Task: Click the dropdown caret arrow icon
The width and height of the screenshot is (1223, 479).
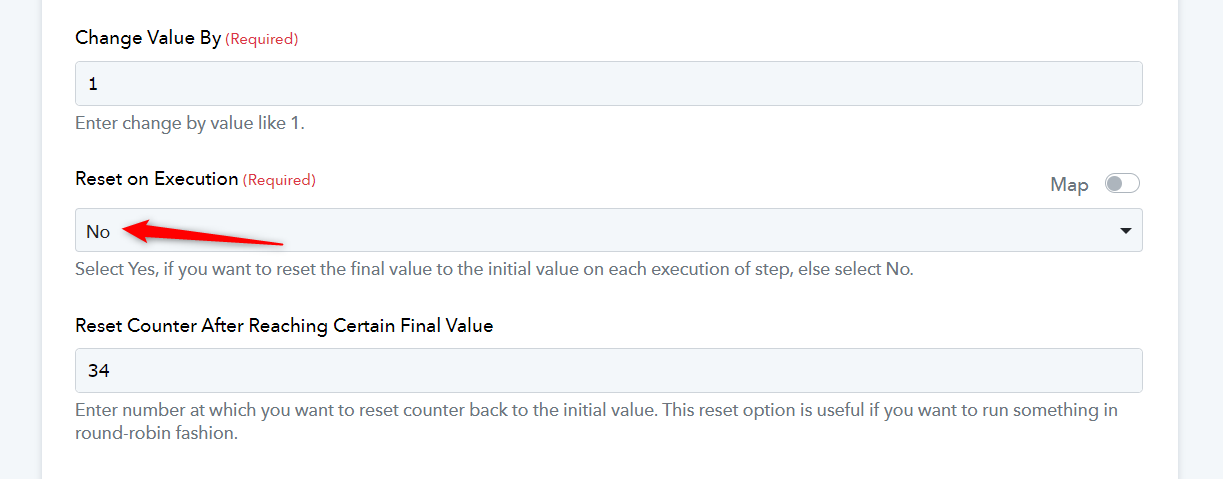Action: (x=1126, y=231)
